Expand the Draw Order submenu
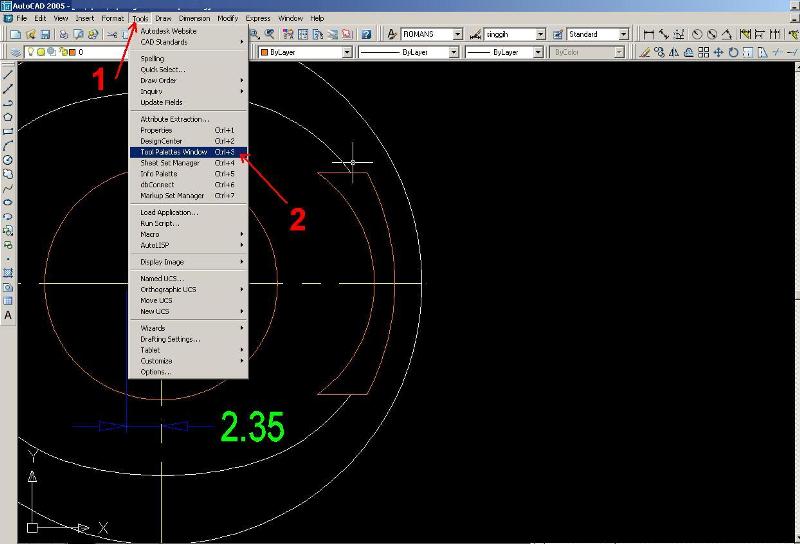800x544 pixels. coord(188,80)
